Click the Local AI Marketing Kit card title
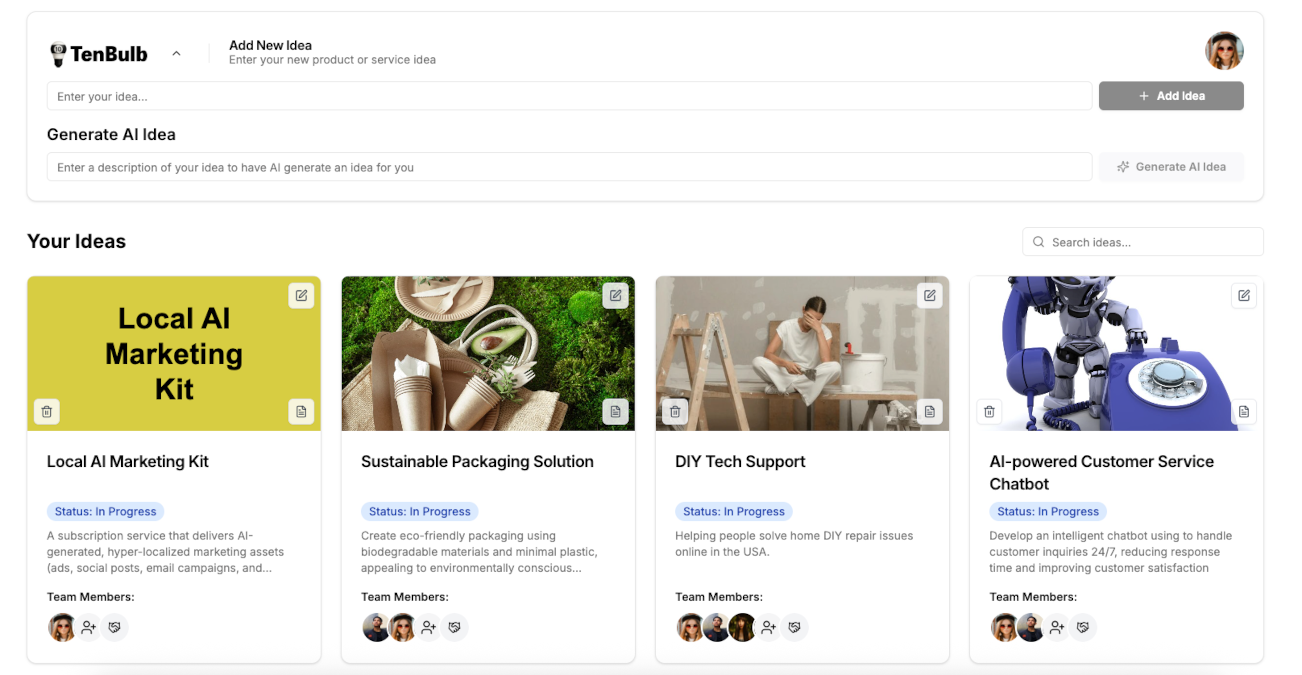The width and height of the screenshot is (1302, 675). (x=128, y=462)
